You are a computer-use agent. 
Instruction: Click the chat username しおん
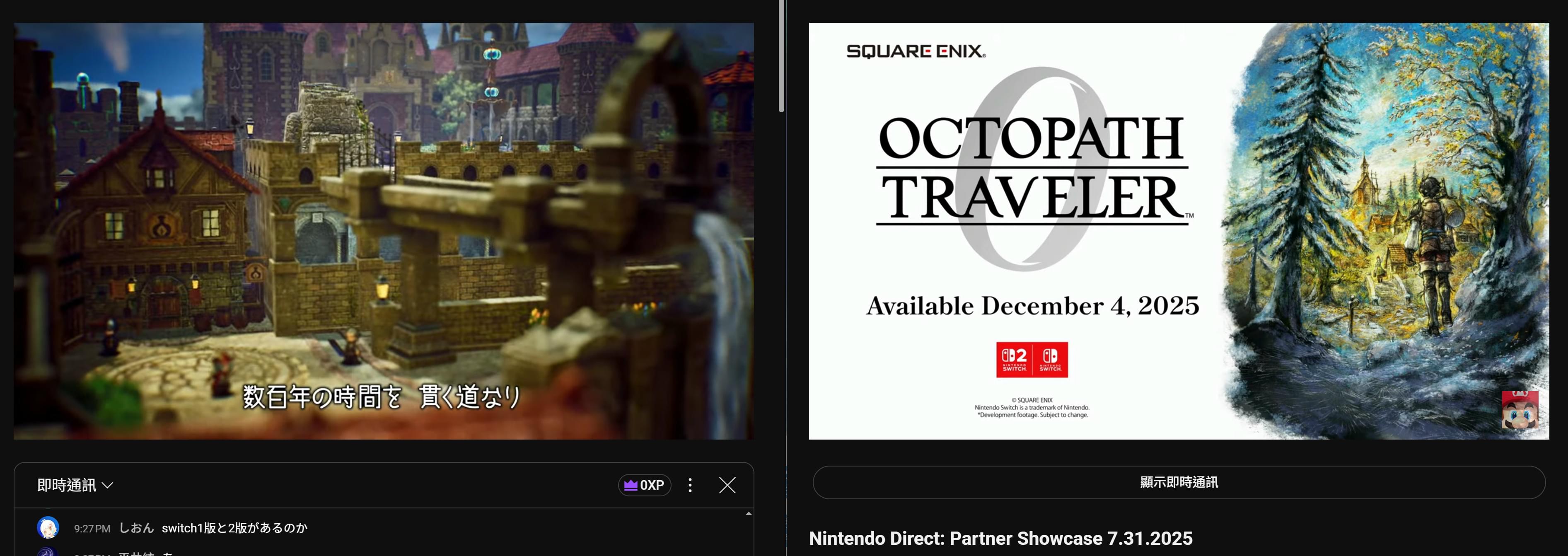[136, 528]
